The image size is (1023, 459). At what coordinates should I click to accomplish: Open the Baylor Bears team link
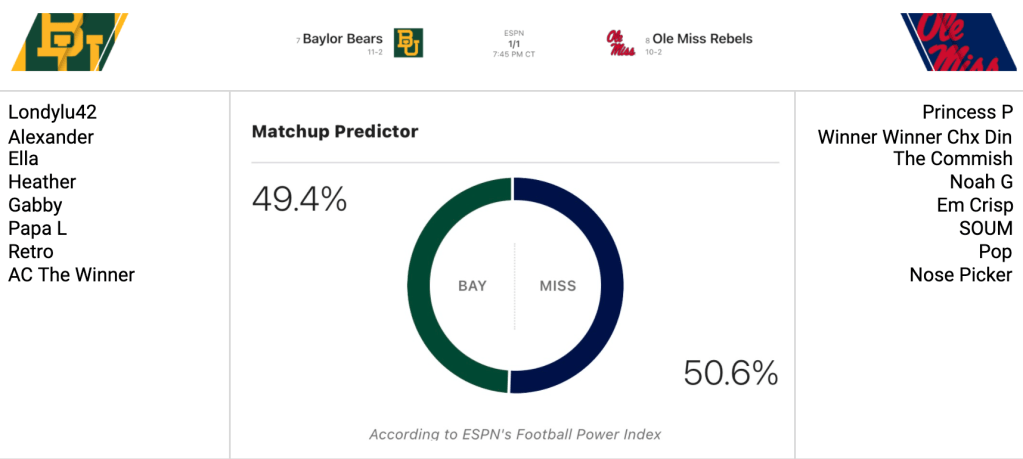tap(342, 39)
